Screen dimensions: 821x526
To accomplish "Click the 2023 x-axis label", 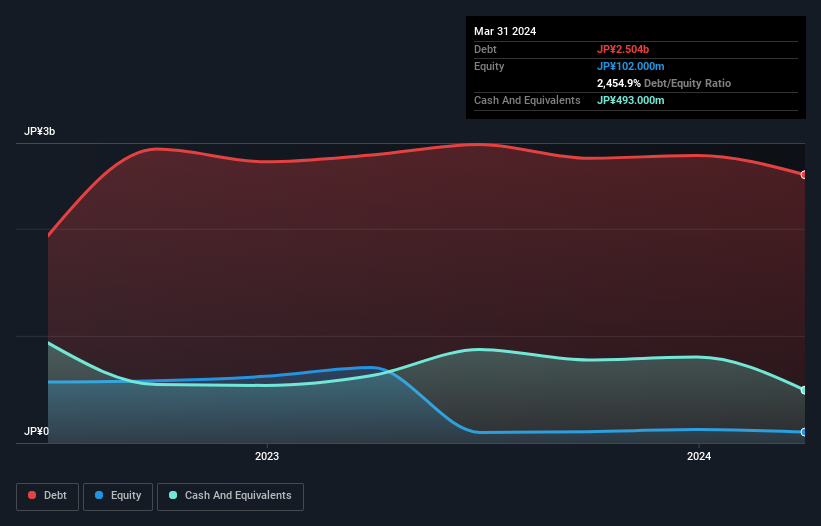I will tap(267, 456).
